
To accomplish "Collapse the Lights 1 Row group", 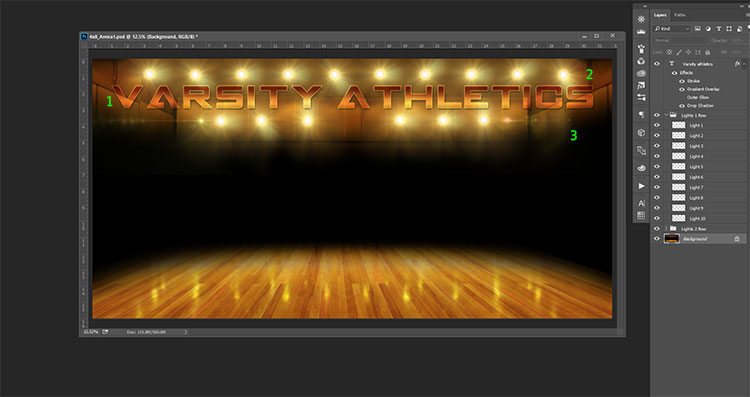I will [x=666, y=115].
